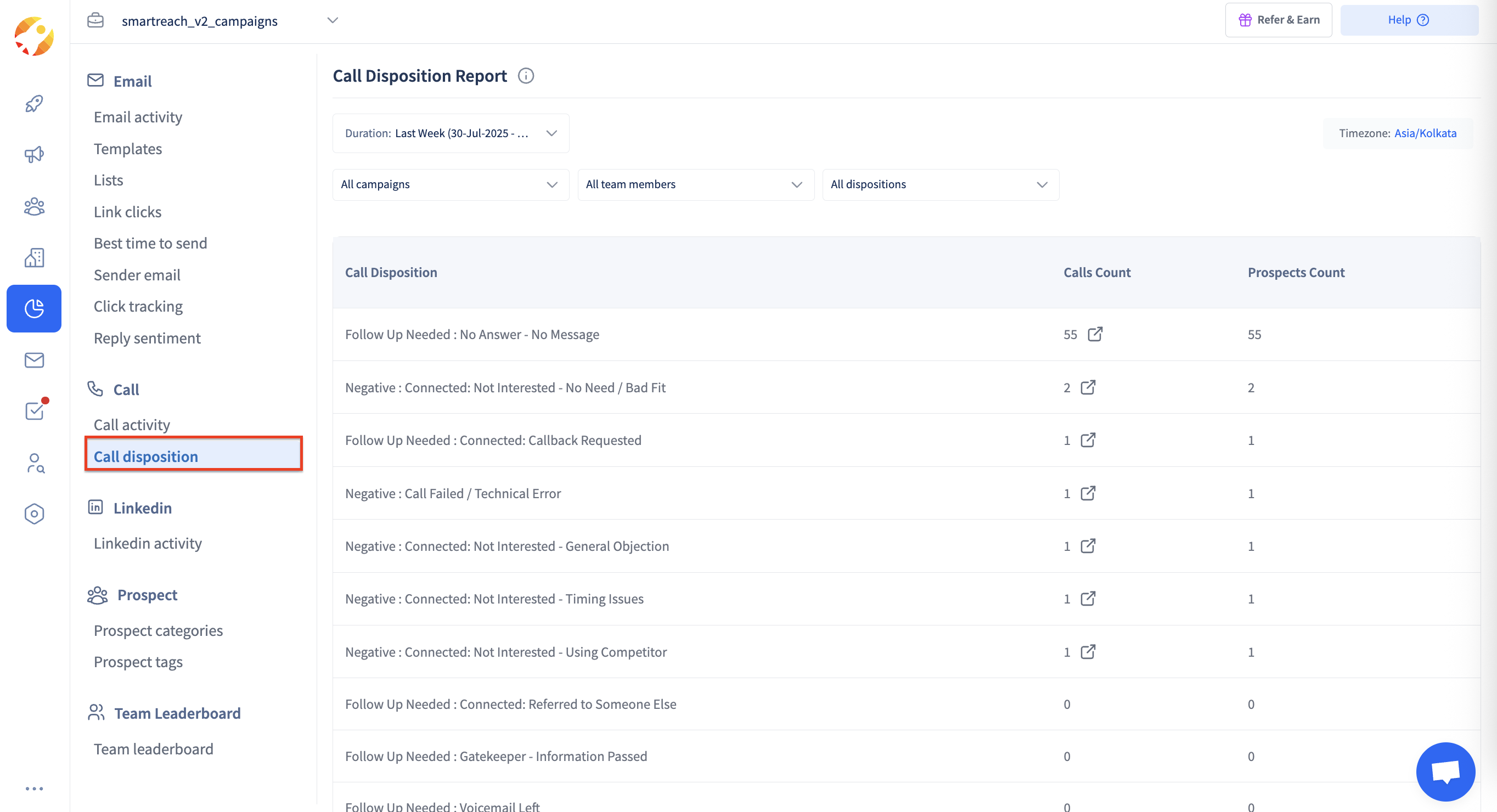Click the Team Leaderboard section heading
Screen dimensions: 1497x812
pos(177,713)
